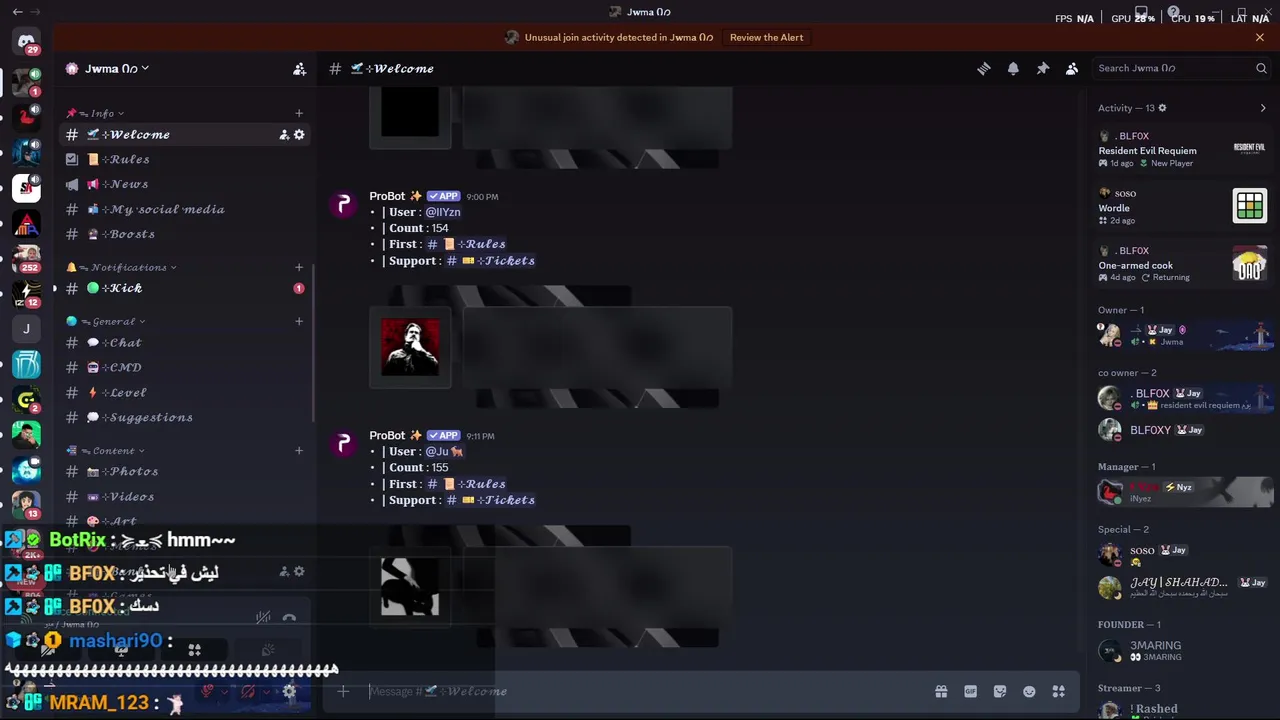Add channel in General category plus icon
Image resolution: width=1280 pixels, height=720 pixels.
coord(299,321)
